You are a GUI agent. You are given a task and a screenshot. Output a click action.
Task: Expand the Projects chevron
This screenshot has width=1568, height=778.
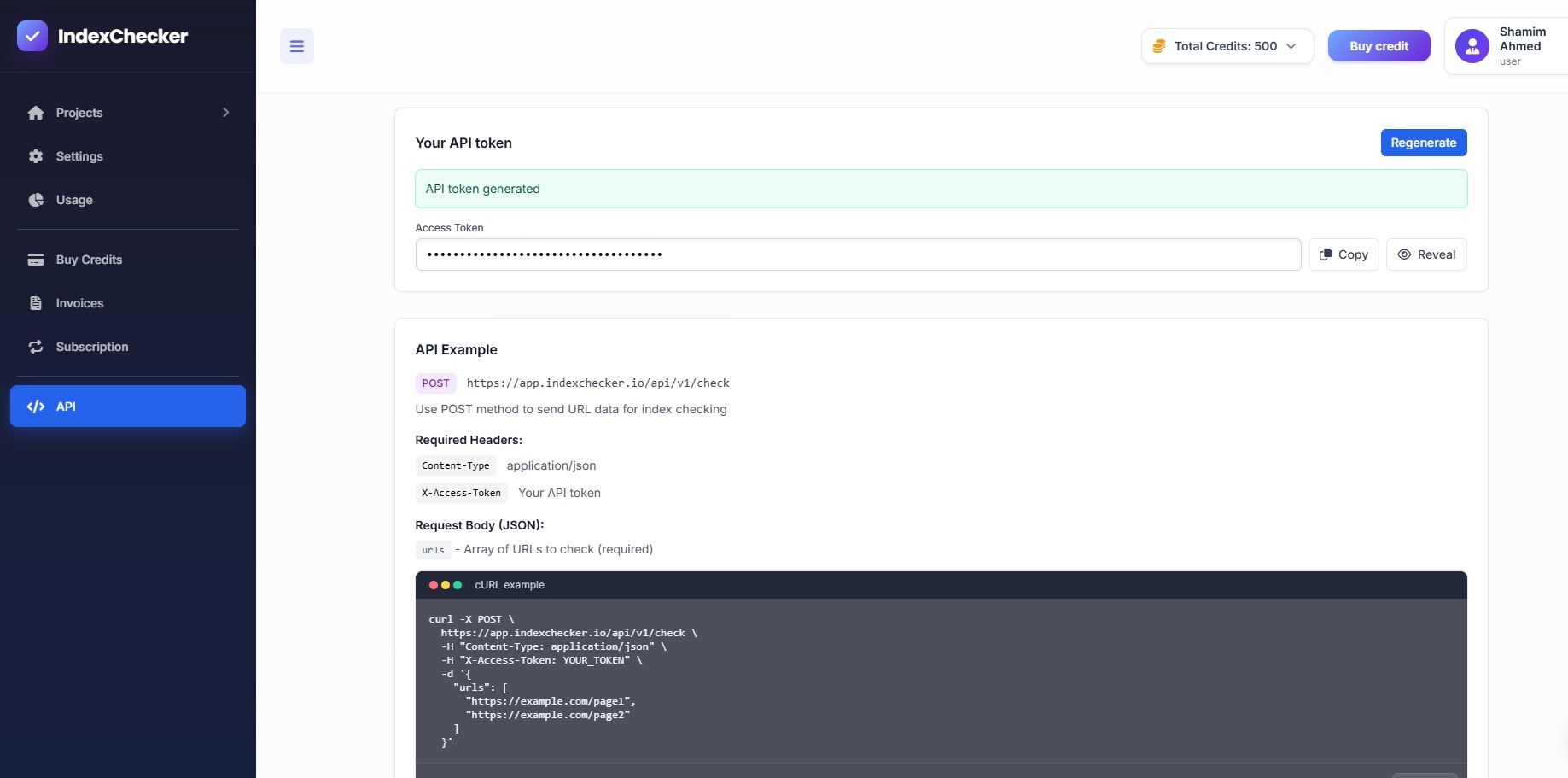(224, 112)
